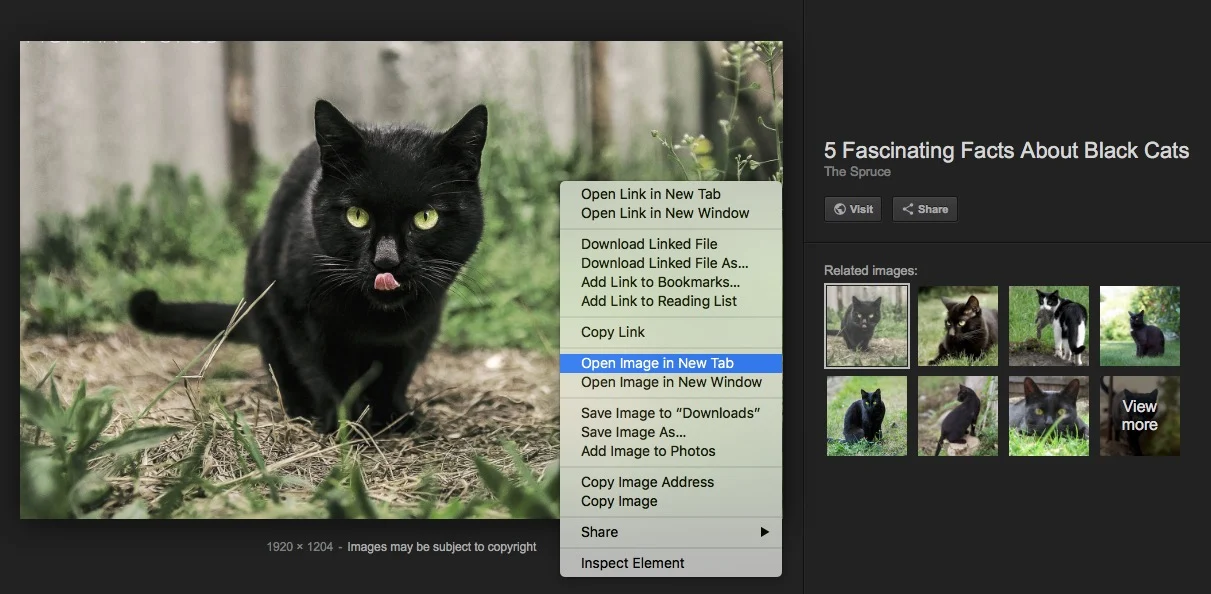This screenshot has height=594, width=1211.
Task: Click Copy Link in context menu
Action: pos(613,332)
